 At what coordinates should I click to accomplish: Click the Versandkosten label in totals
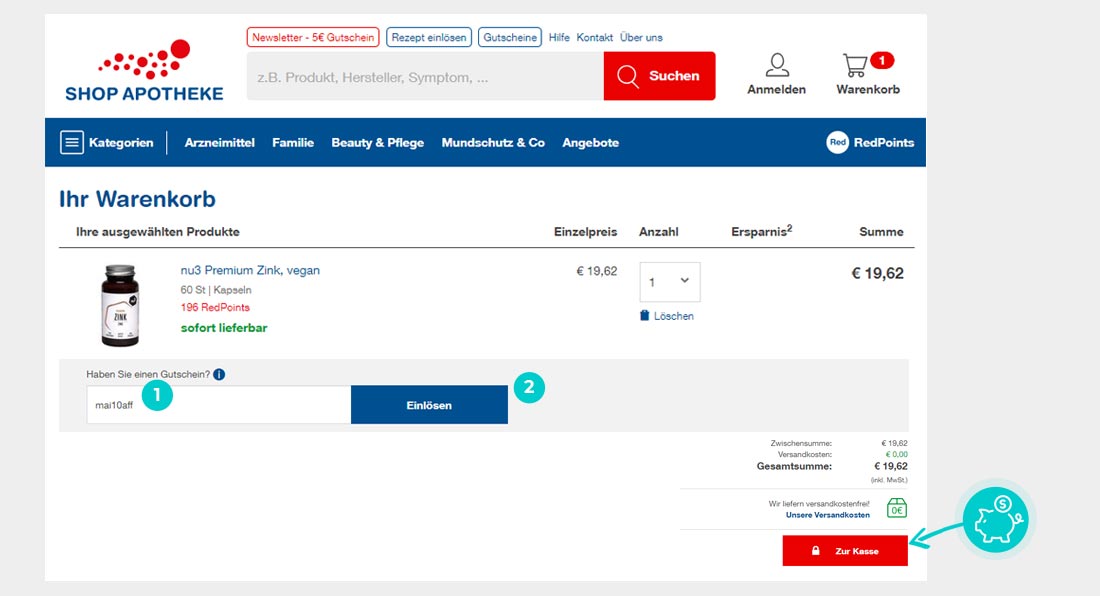(805, 454)
